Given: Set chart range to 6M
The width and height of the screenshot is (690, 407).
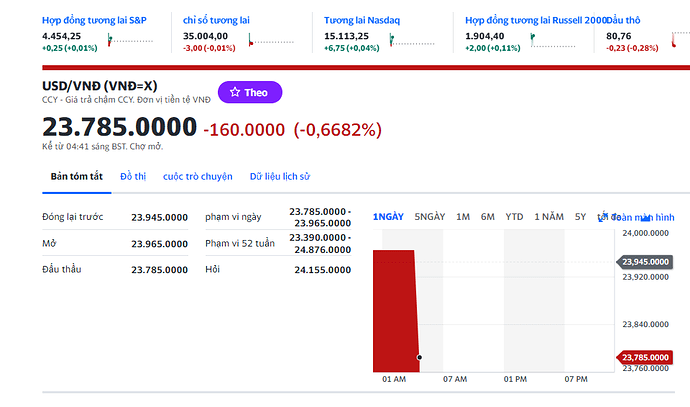Looking at the screenshot, I should click(x=487, y=217).
